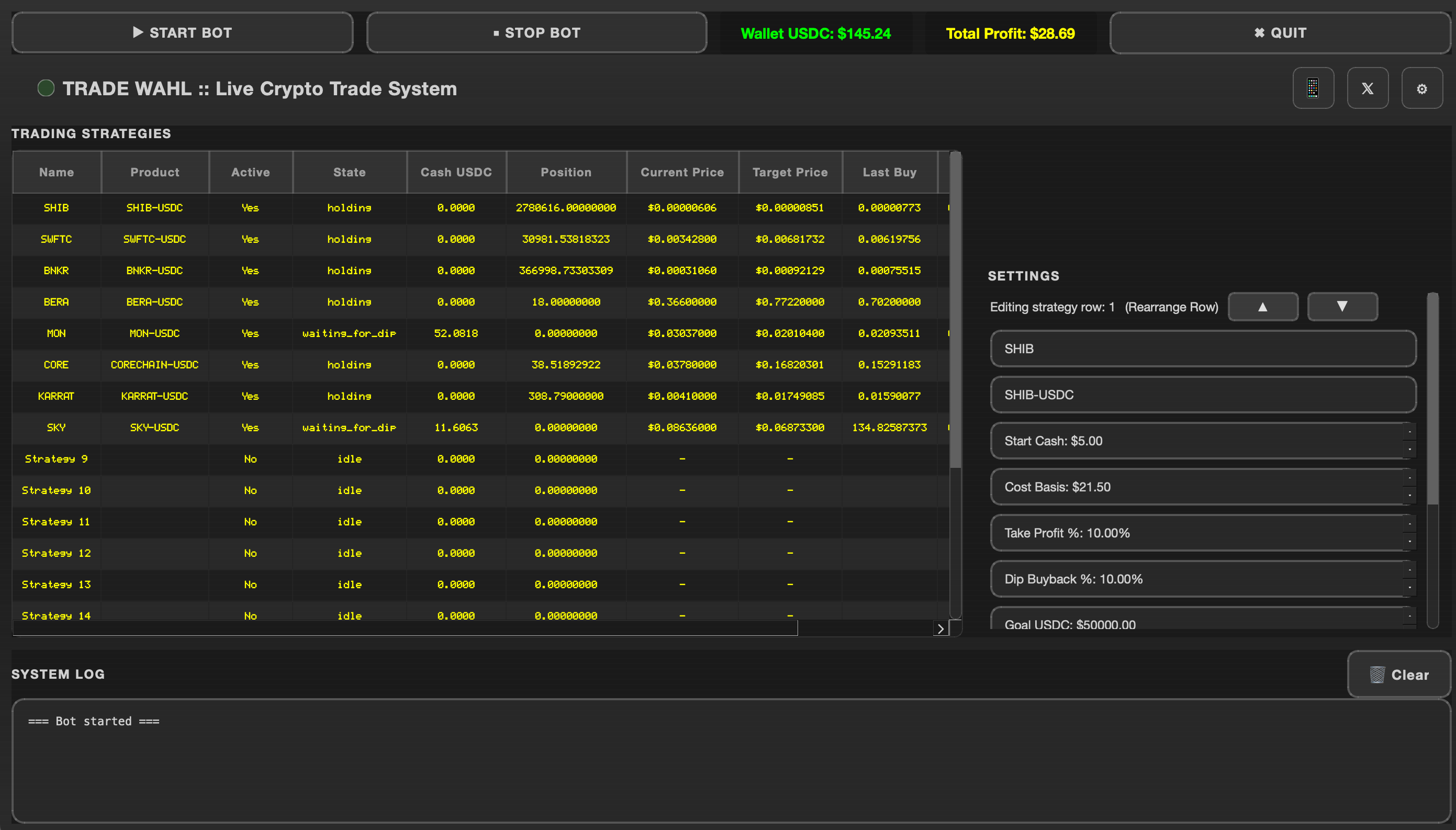Select the MON strategy row

(56, 333)
